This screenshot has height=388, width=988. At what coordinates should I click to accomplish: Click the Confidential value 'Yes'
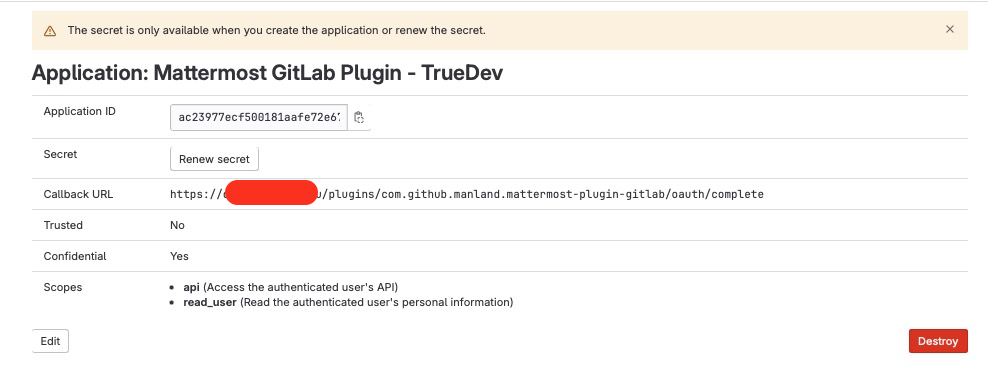click(179, 256)
